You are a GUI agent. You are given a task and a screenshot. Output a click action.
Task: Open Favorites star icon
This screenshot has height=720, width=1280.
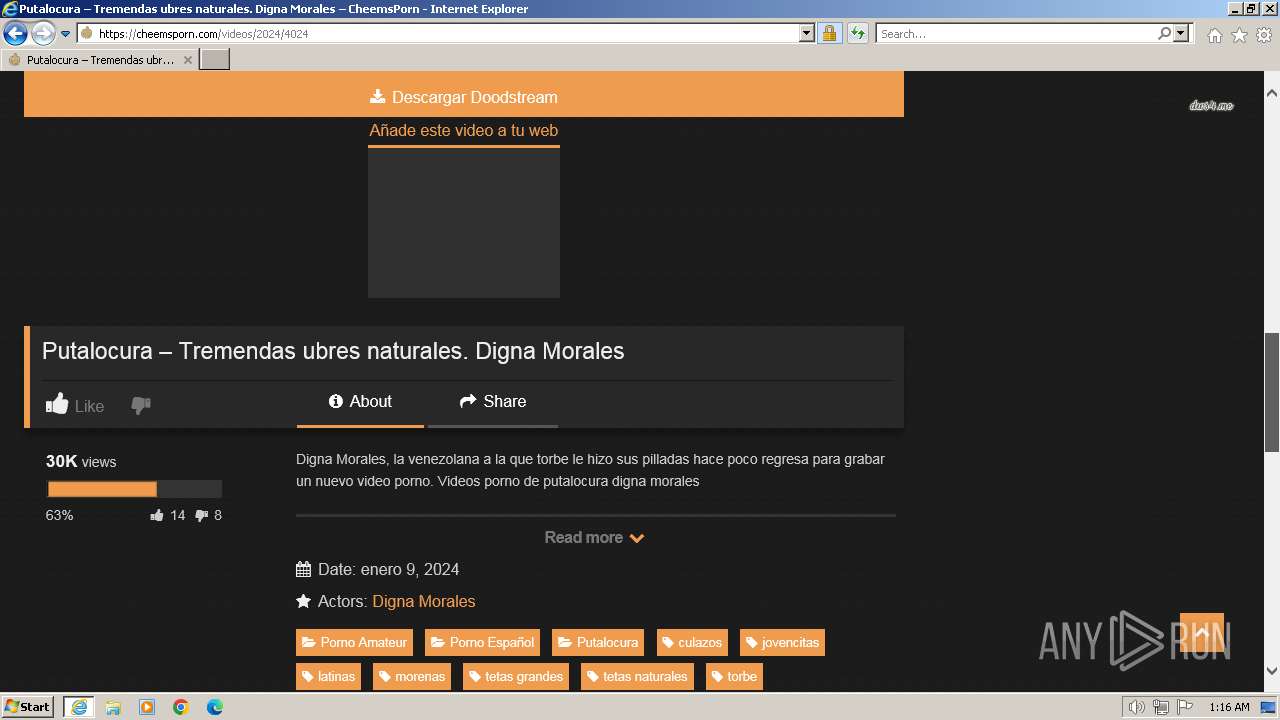(1239, 35)
